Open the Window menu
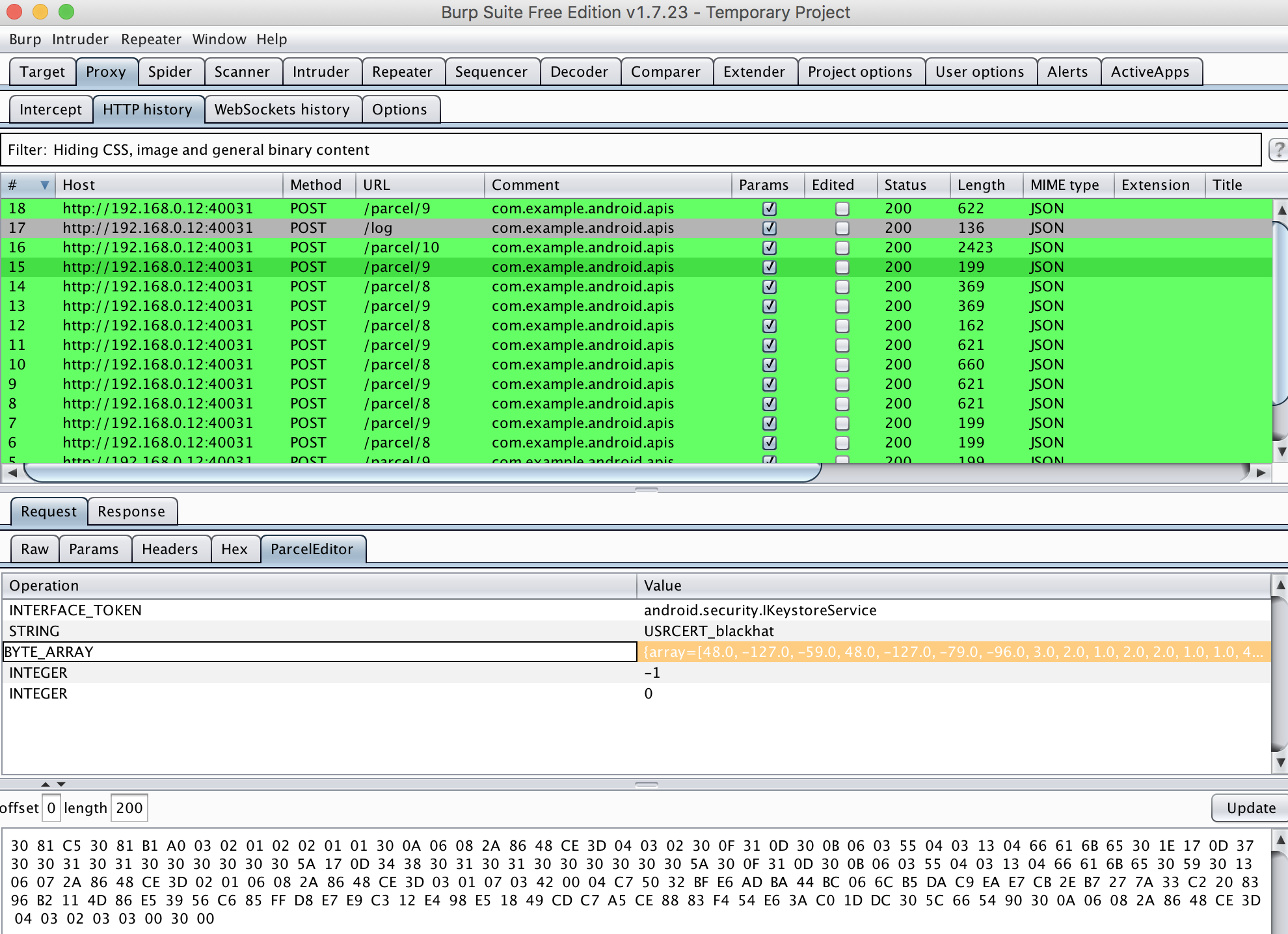 click(219, 39)
